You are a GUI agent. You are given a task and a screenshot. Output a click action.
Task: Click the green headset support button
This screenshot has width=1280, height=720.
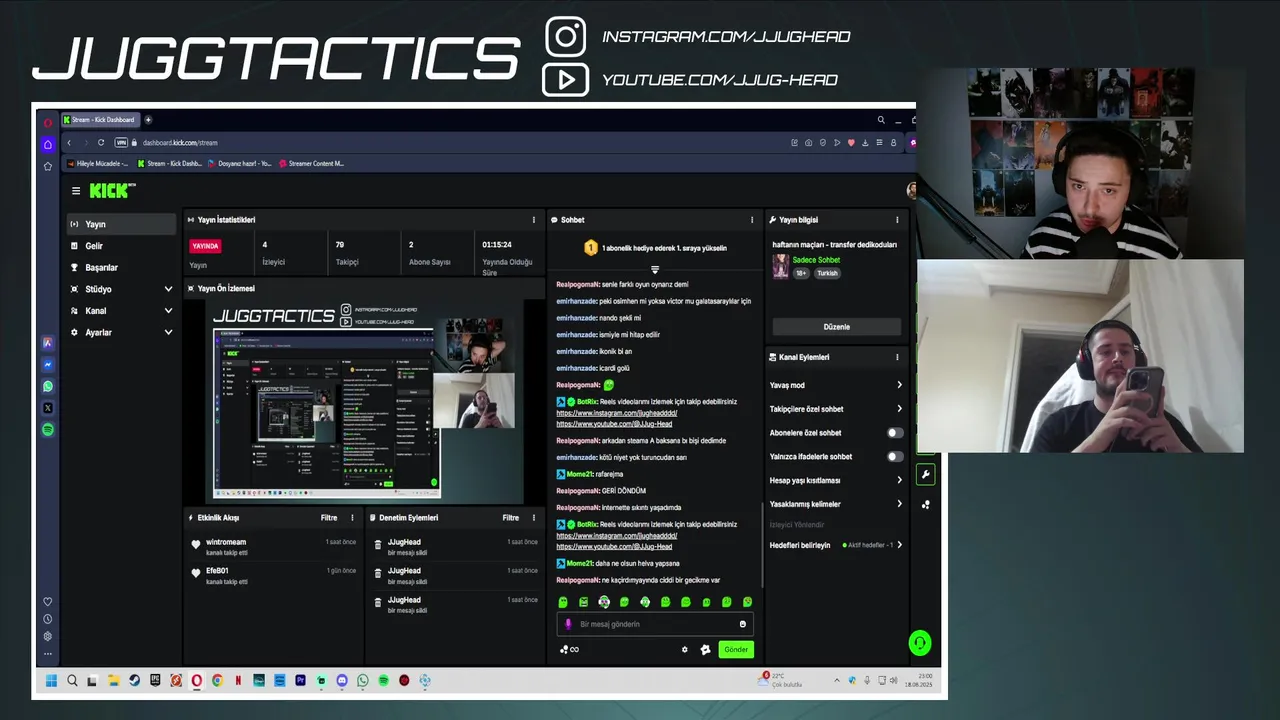click(x=920, y=643)
